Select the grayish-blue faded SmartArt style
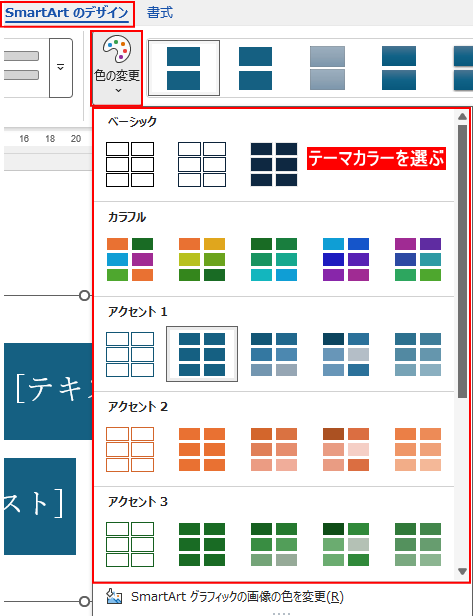Screen dimensions: 473x616 [327, 68]
